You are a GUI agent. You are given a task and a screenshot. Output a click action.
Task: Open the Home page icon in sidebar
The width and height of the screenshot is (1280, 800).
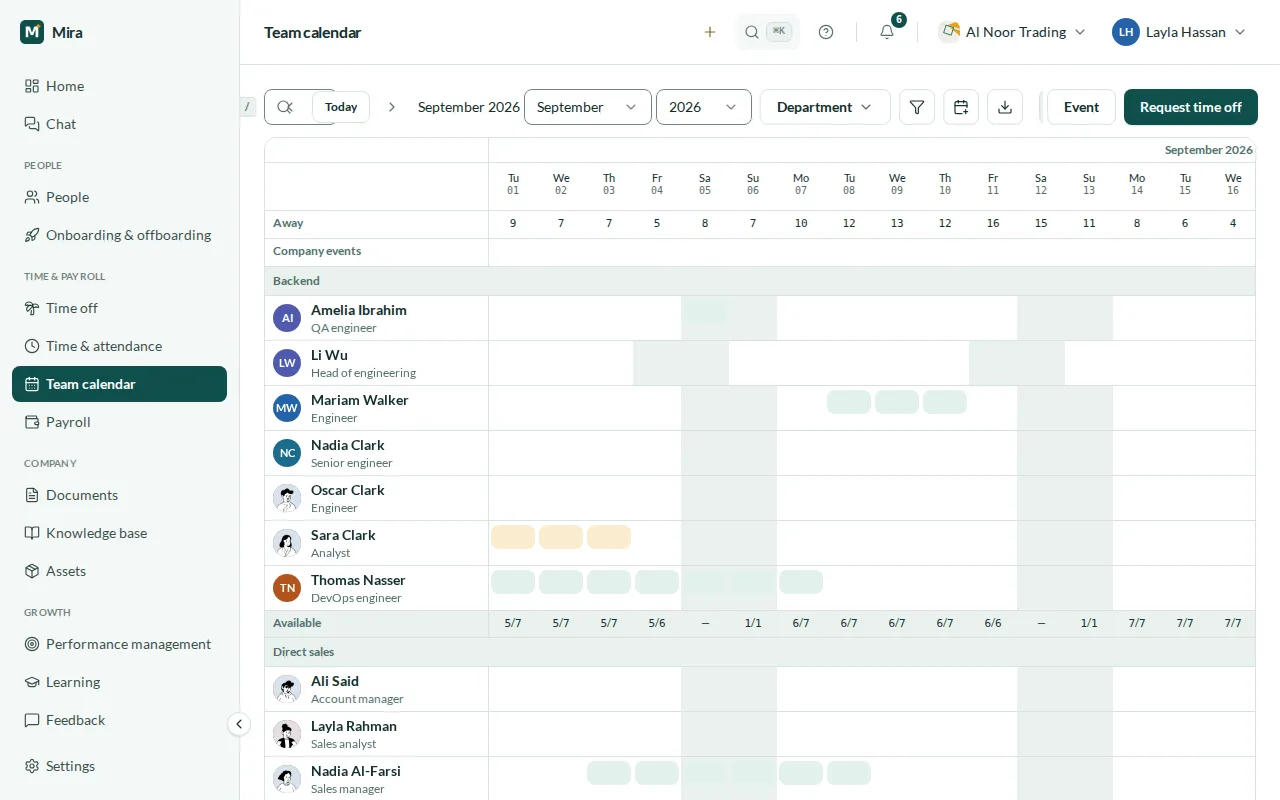(32, 86)
